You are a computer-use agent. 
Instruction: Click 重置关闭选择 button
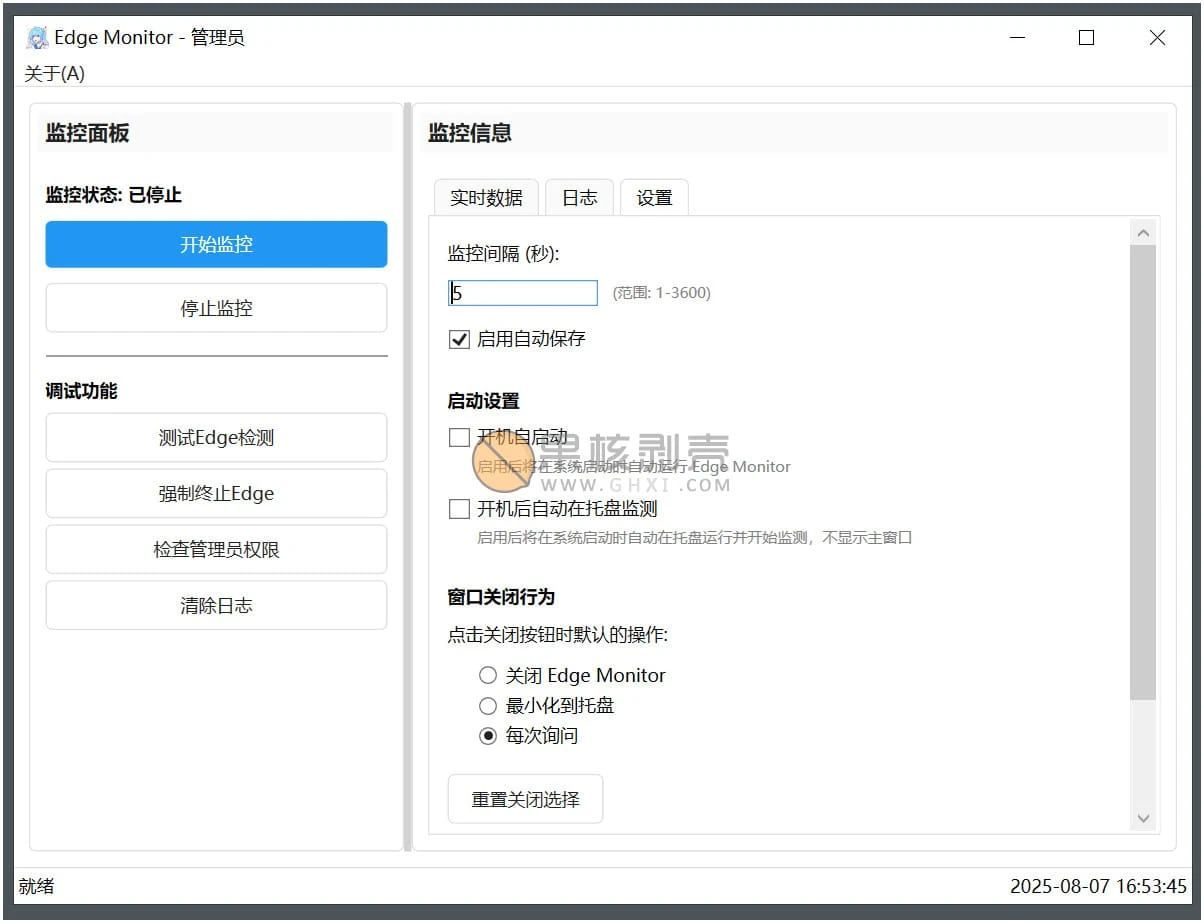[x=525, y=798]
